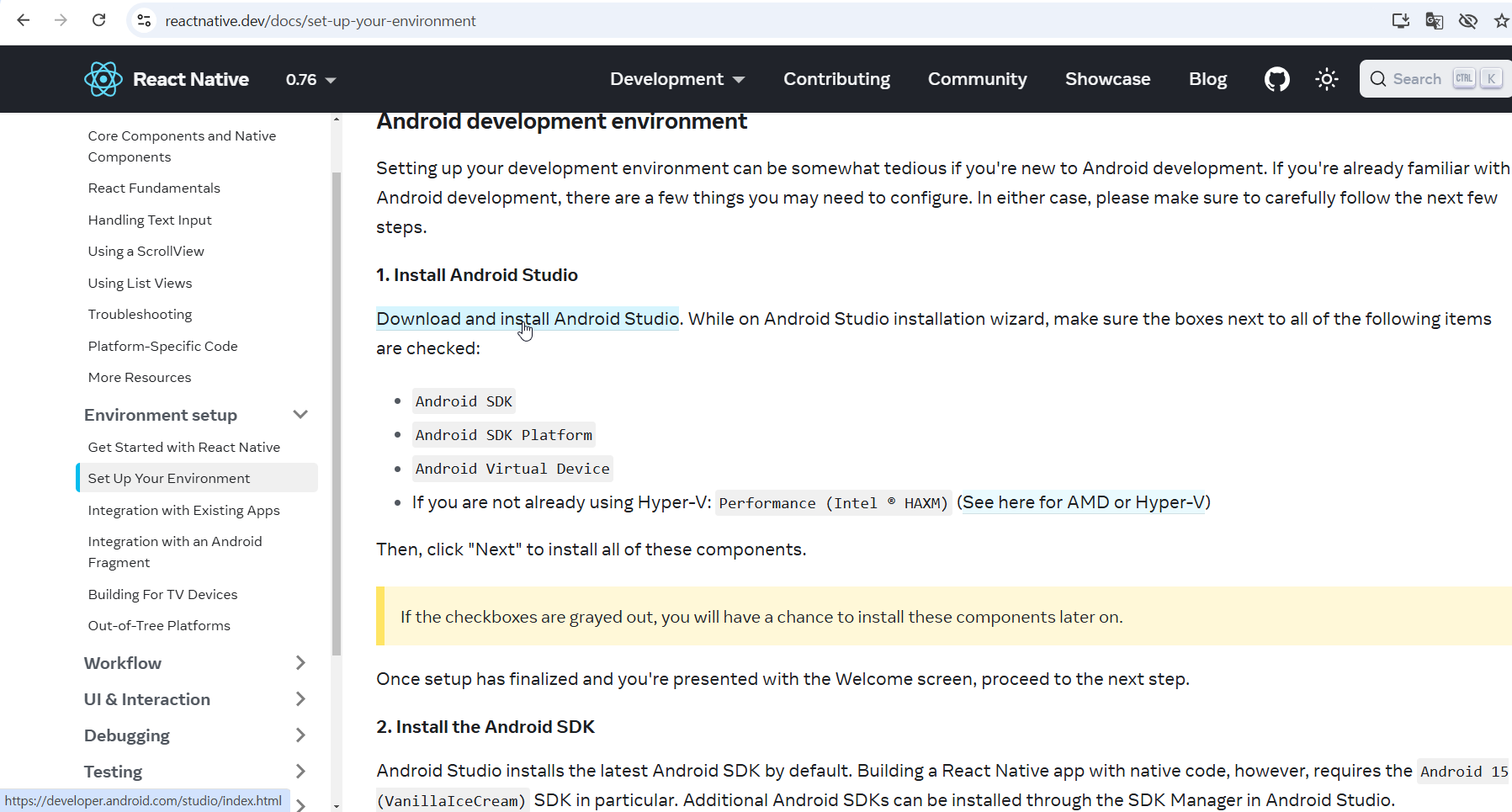The height and width of the screenshot is (812, 1512).
Task: Open Troubleshooting sidebar item
Action: [140, 315]
